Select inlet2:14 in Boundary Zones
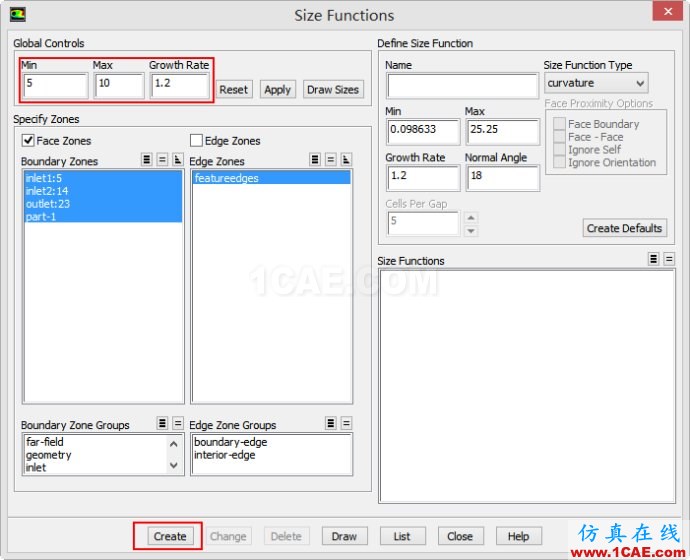This screenshot has height=560, width=690. coord(103,191)
